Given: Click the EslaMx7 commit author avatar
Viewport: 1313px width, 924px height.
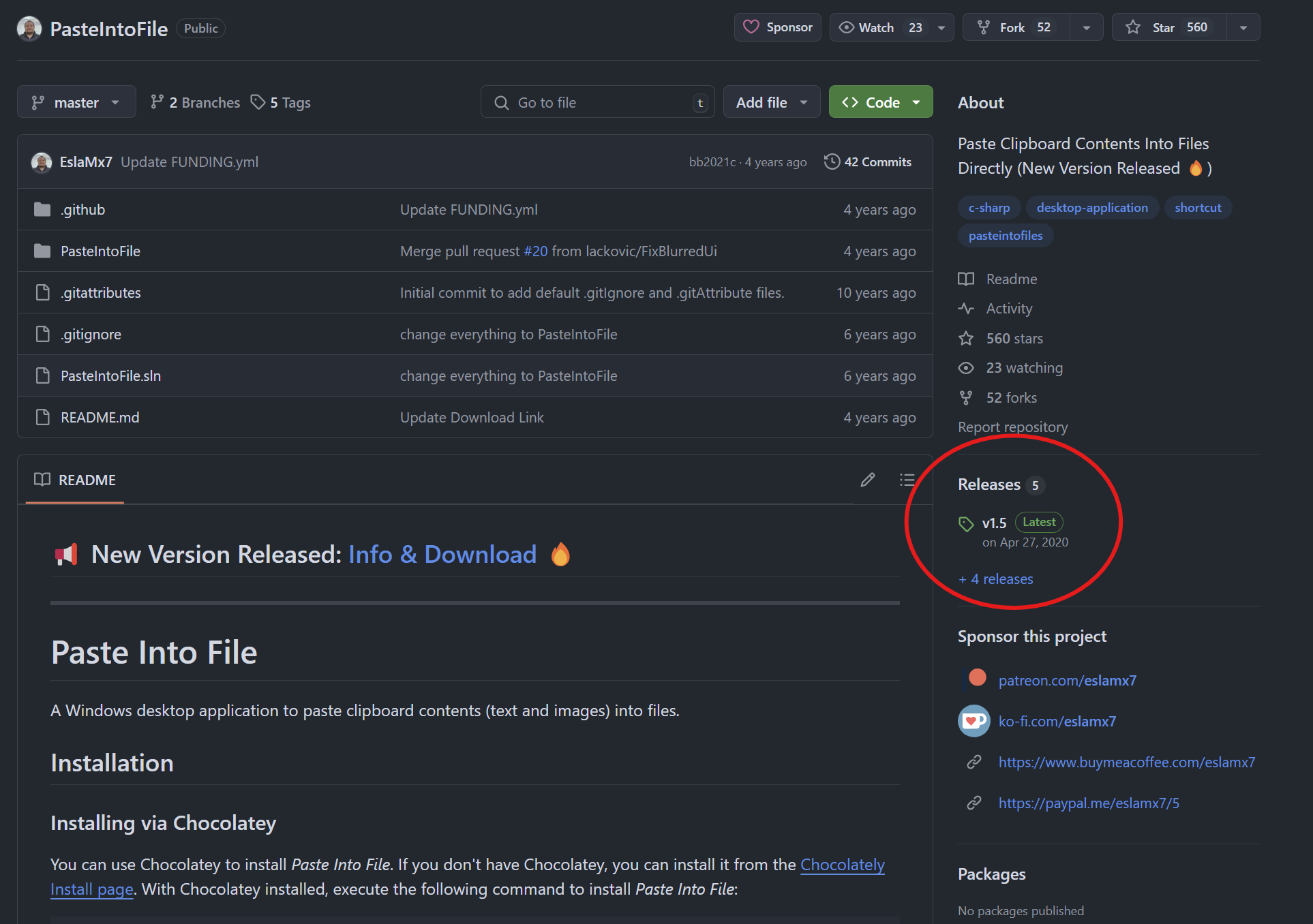Looking at the screenshot, I should point(42,162).
